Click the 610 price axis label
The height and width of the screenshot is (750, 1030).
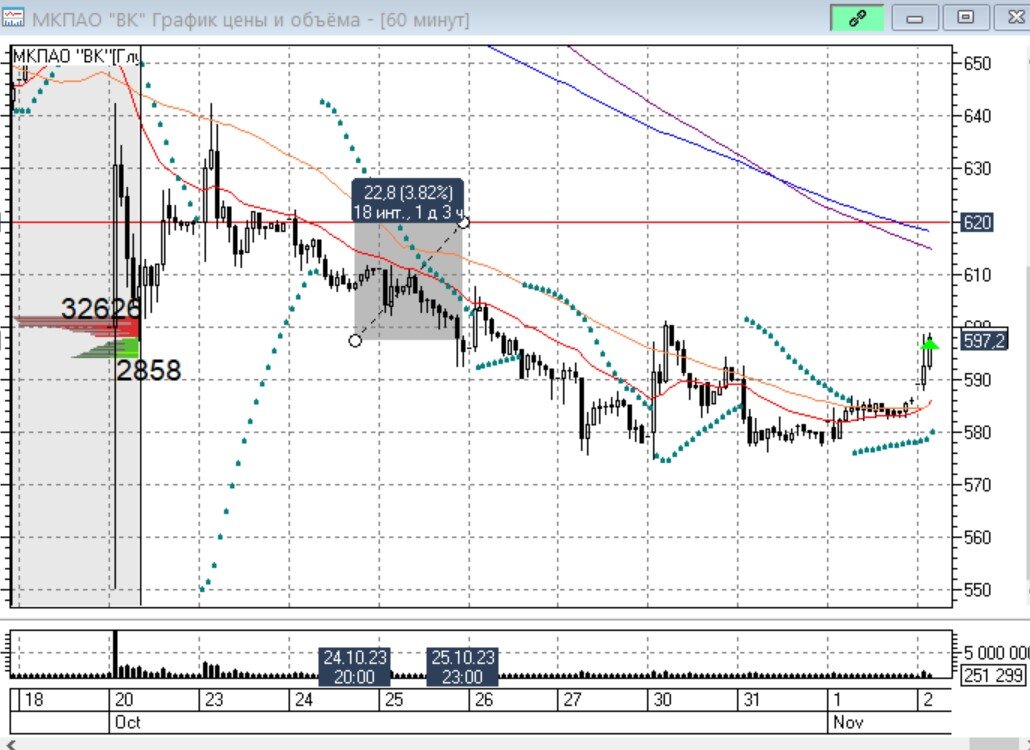(977, 275)
